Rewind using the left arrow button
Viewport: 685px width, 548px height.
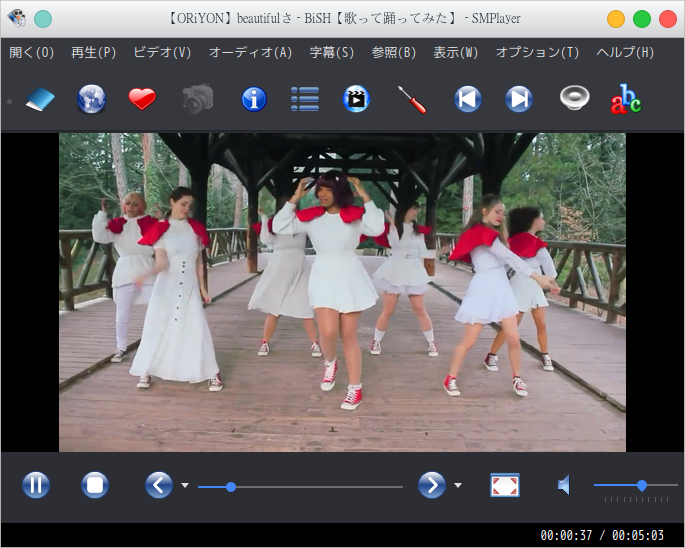tap(159, 485)
